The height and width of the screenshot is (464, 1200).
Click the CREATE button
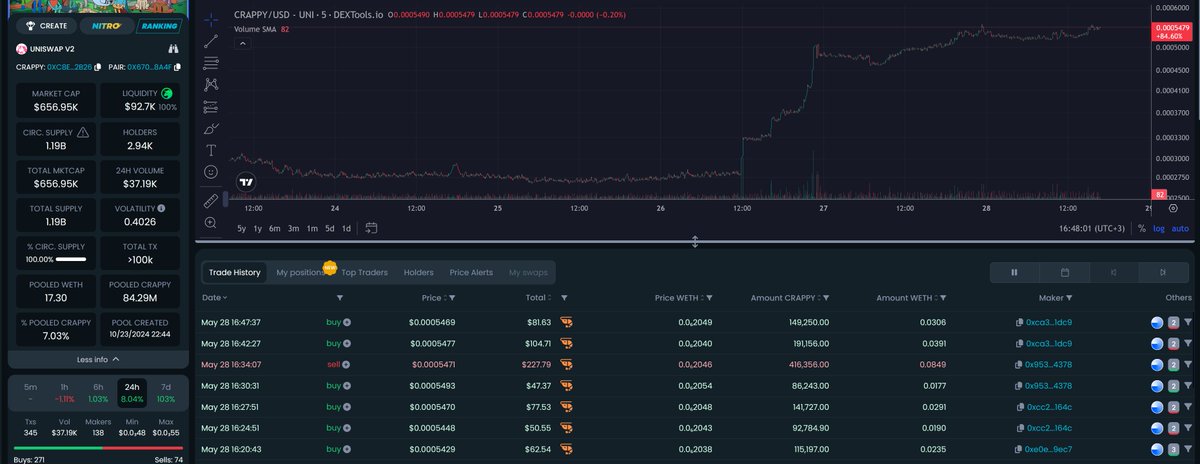48,26
